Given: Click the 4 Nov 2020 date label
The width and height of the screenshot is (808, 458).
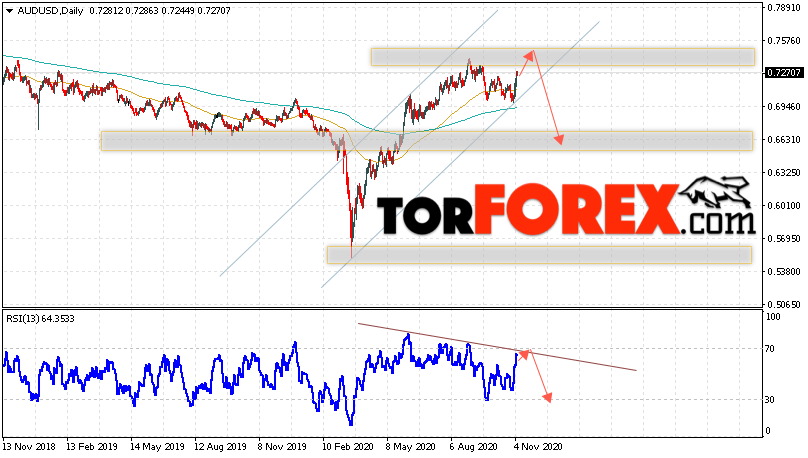Looking at the screenshot, I should [x=538, y=447].
